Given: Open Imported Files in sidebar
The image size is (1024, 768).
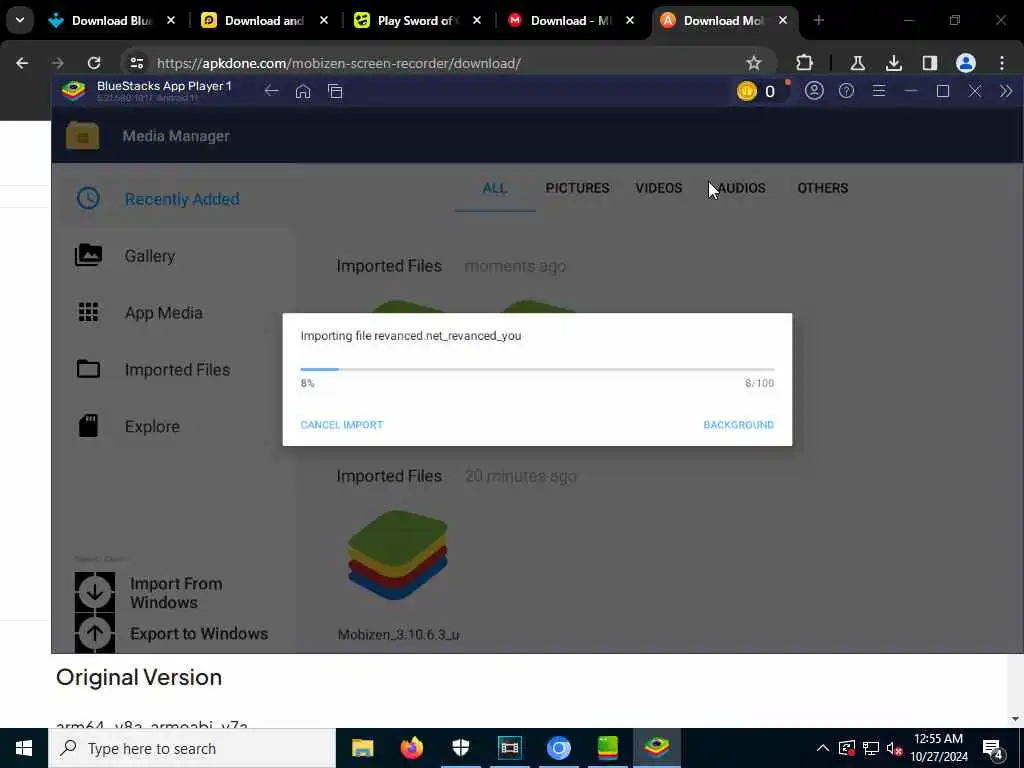Looking at the screenshot, I should [x=176, y=370].
